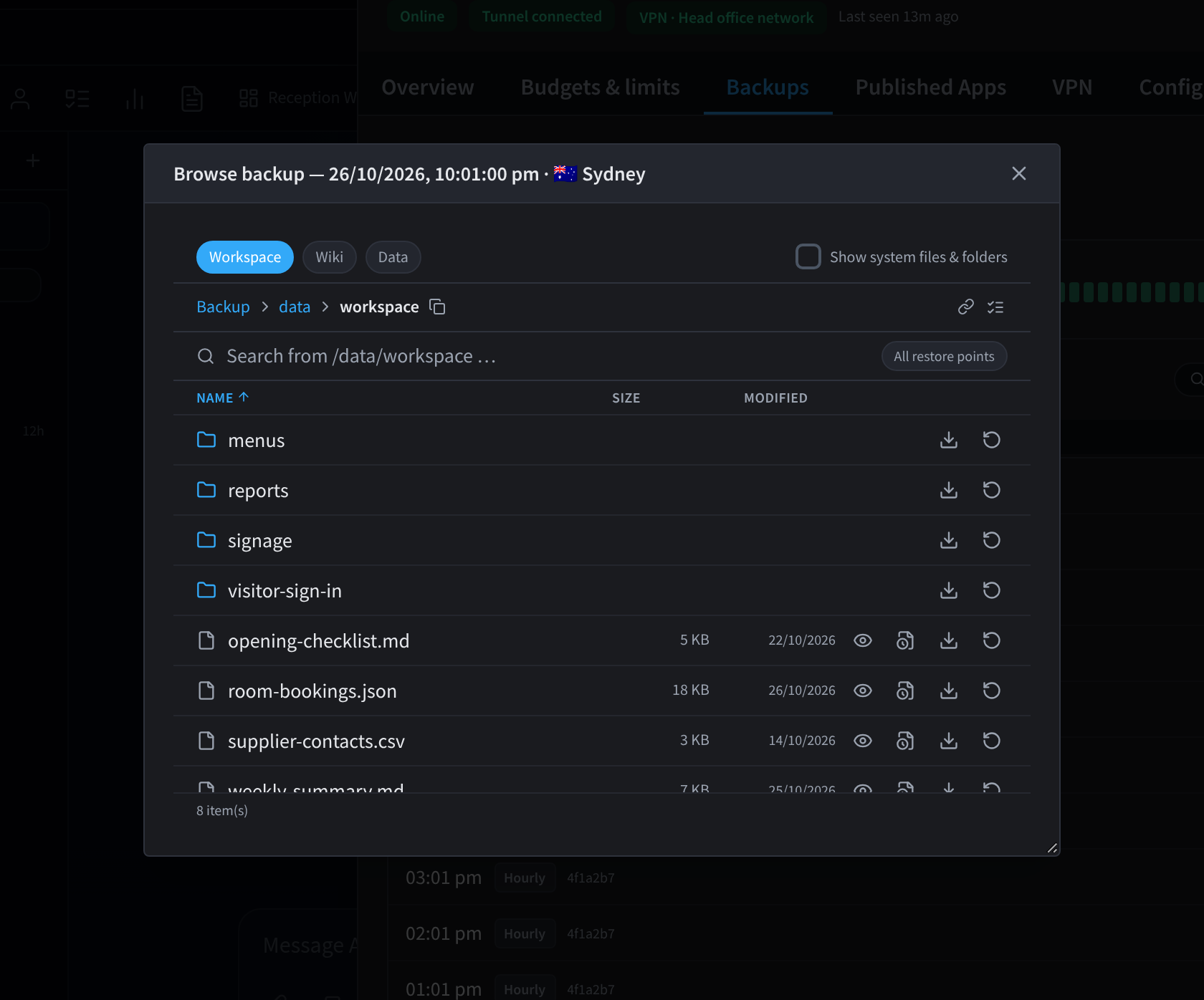Navigate to the data breadcrumb link

tap(295, 307)
